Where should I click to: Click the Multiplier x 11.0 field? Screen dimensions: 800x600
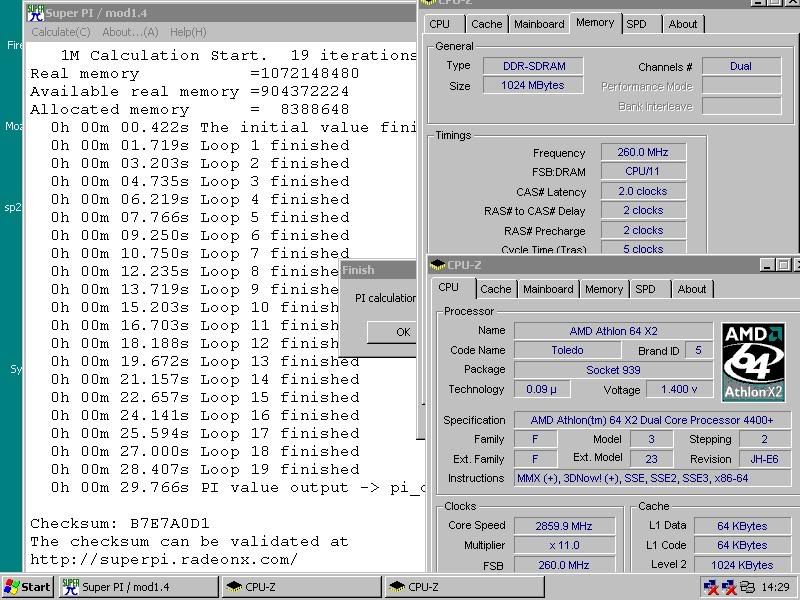(564, 545)
